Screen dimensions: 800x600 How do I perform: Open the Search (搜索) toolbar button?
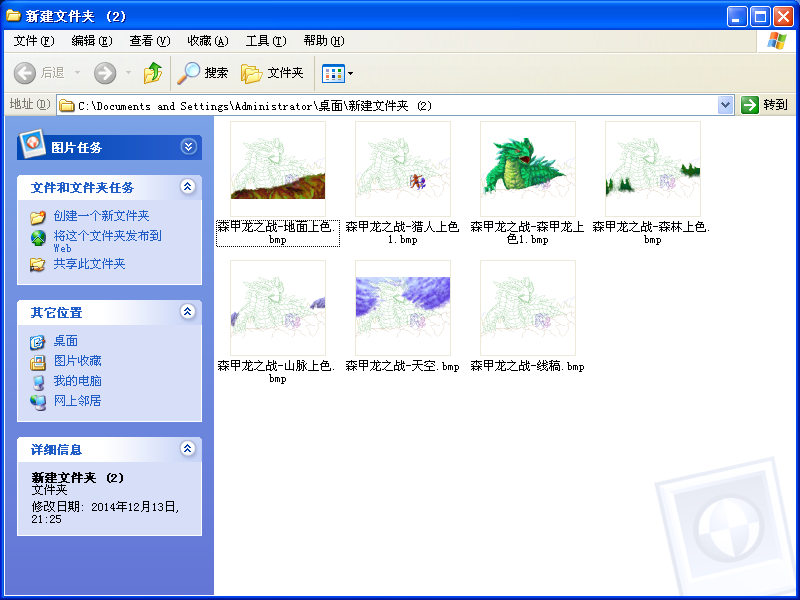point(203,73)
